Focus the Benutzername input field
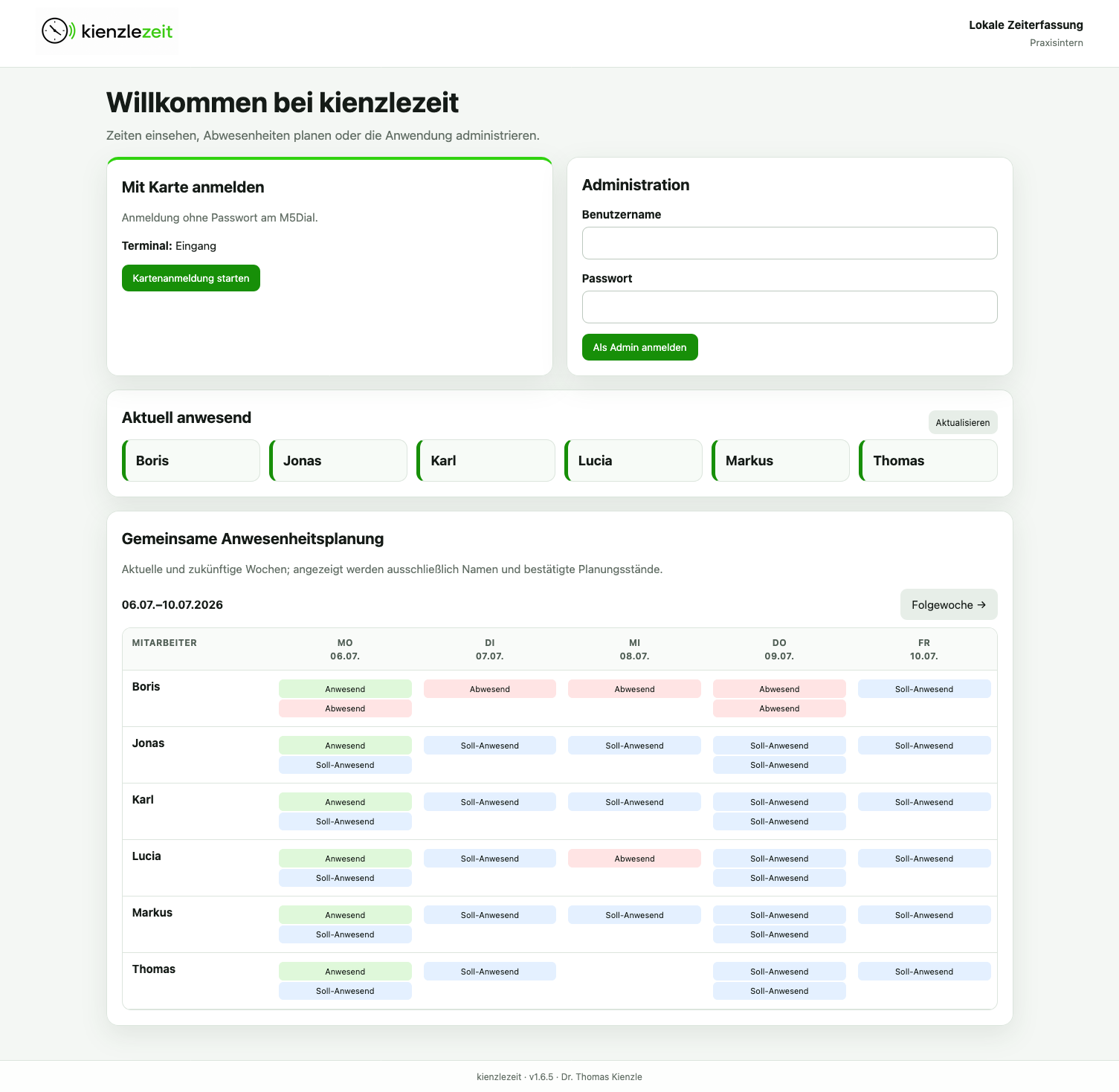Viewport: 1119px width, 1092px height. [x=790, y=243]
